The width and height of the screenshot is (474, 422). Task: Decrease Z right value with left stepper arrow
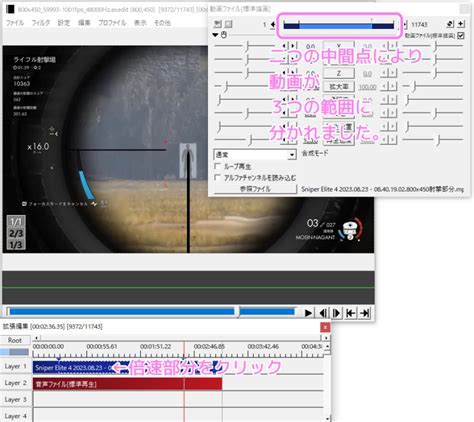[x=385, y=73]
